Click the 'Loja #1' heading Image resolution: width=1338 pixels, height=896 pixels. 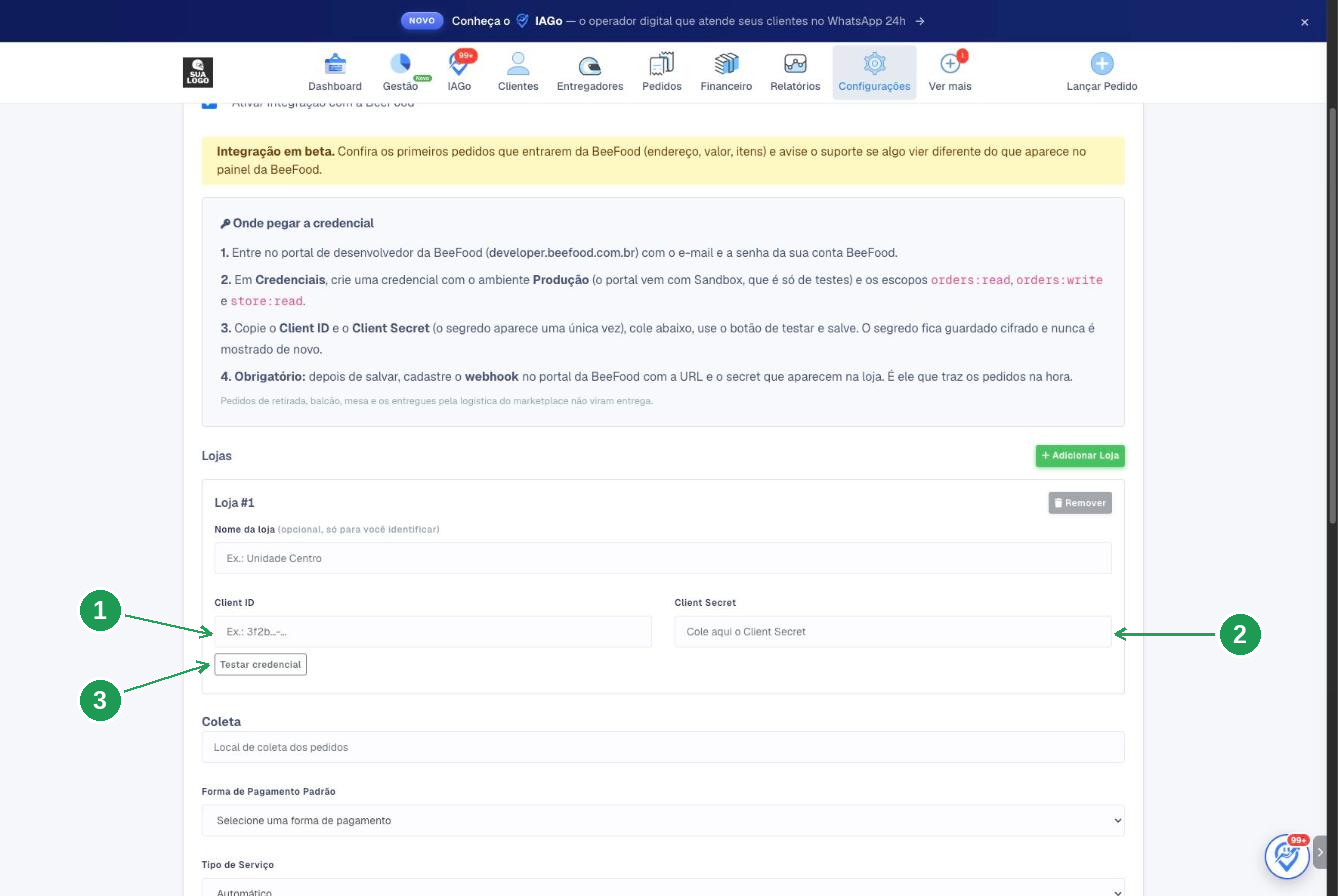[234, 503]
